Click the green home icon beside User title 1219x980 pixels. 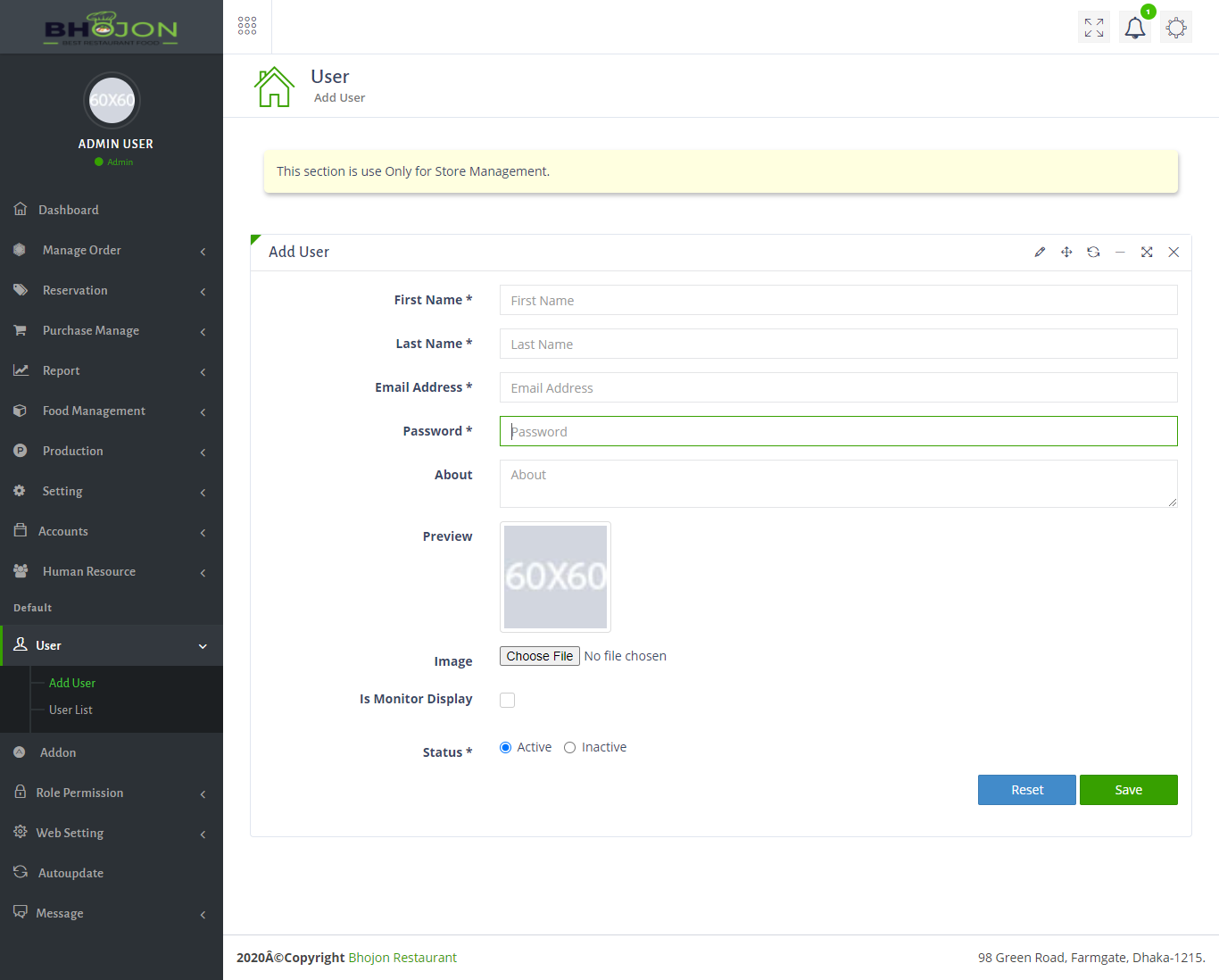pyautogui.click(x=274, y=87)
